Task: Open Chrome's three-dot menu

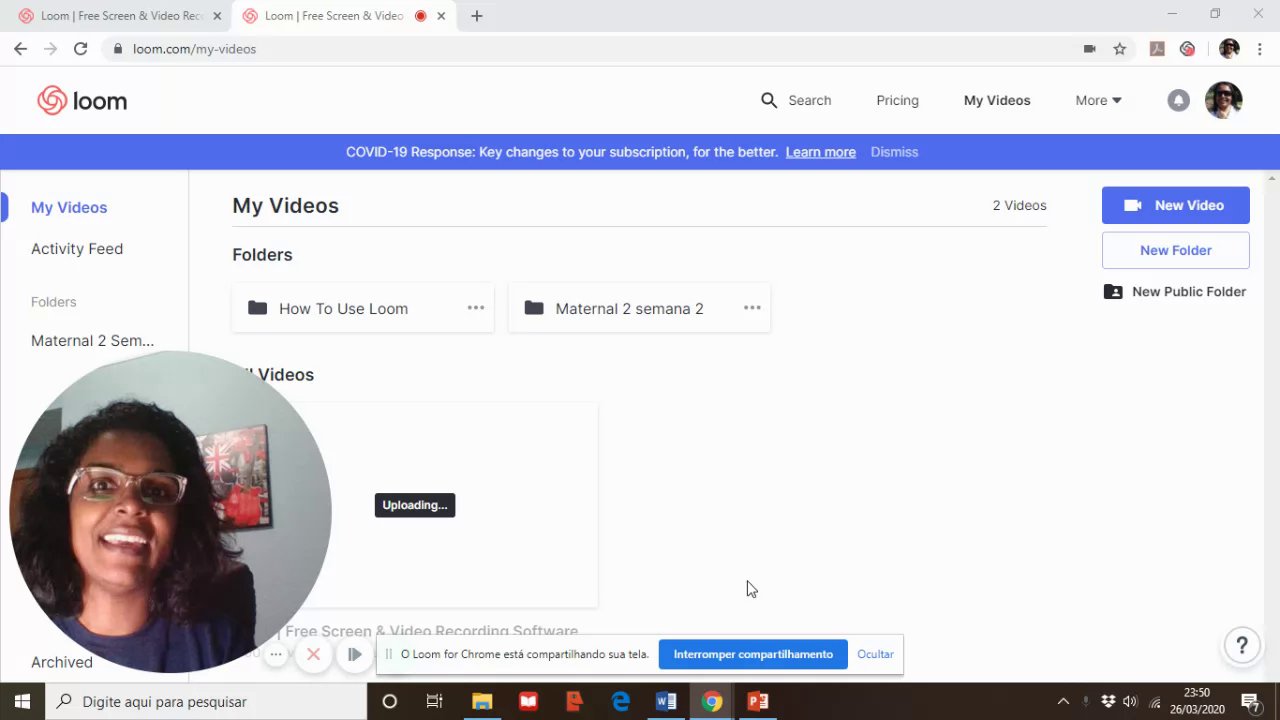Action: 1260,48
